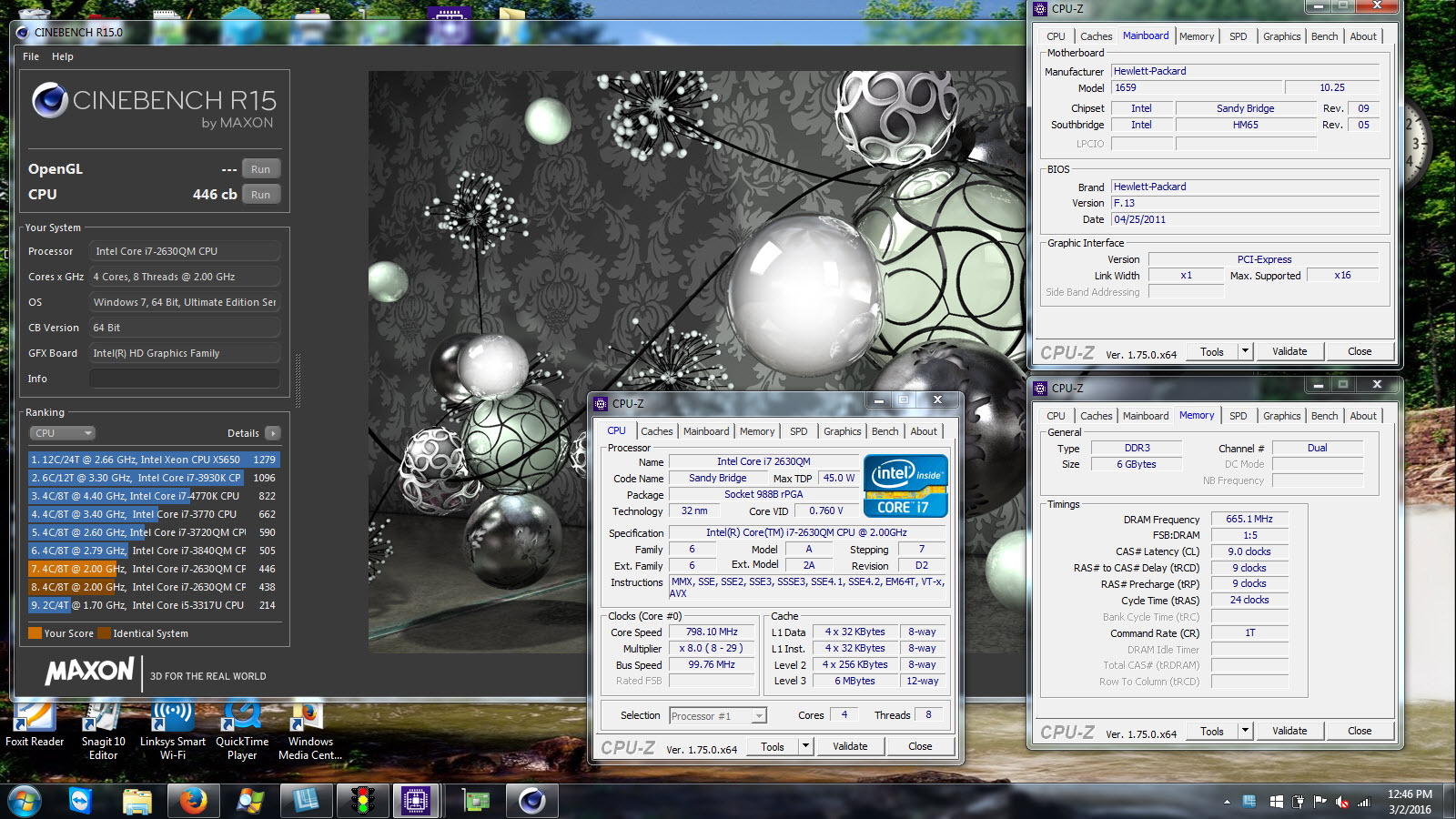This screenshot has height=819, width=1456.
Task: Click the Intel Core i7 logo badge
Action: click(905, 486)
